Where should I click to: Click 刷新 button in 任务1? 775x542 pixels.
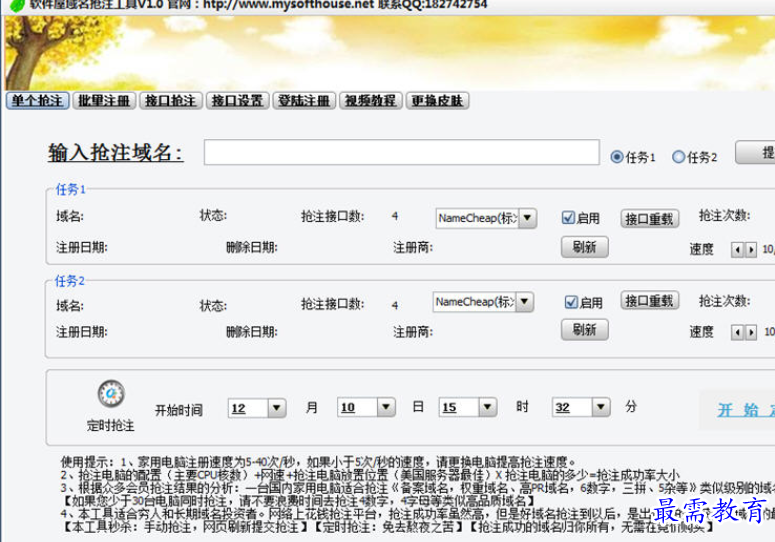click(584, 247)
